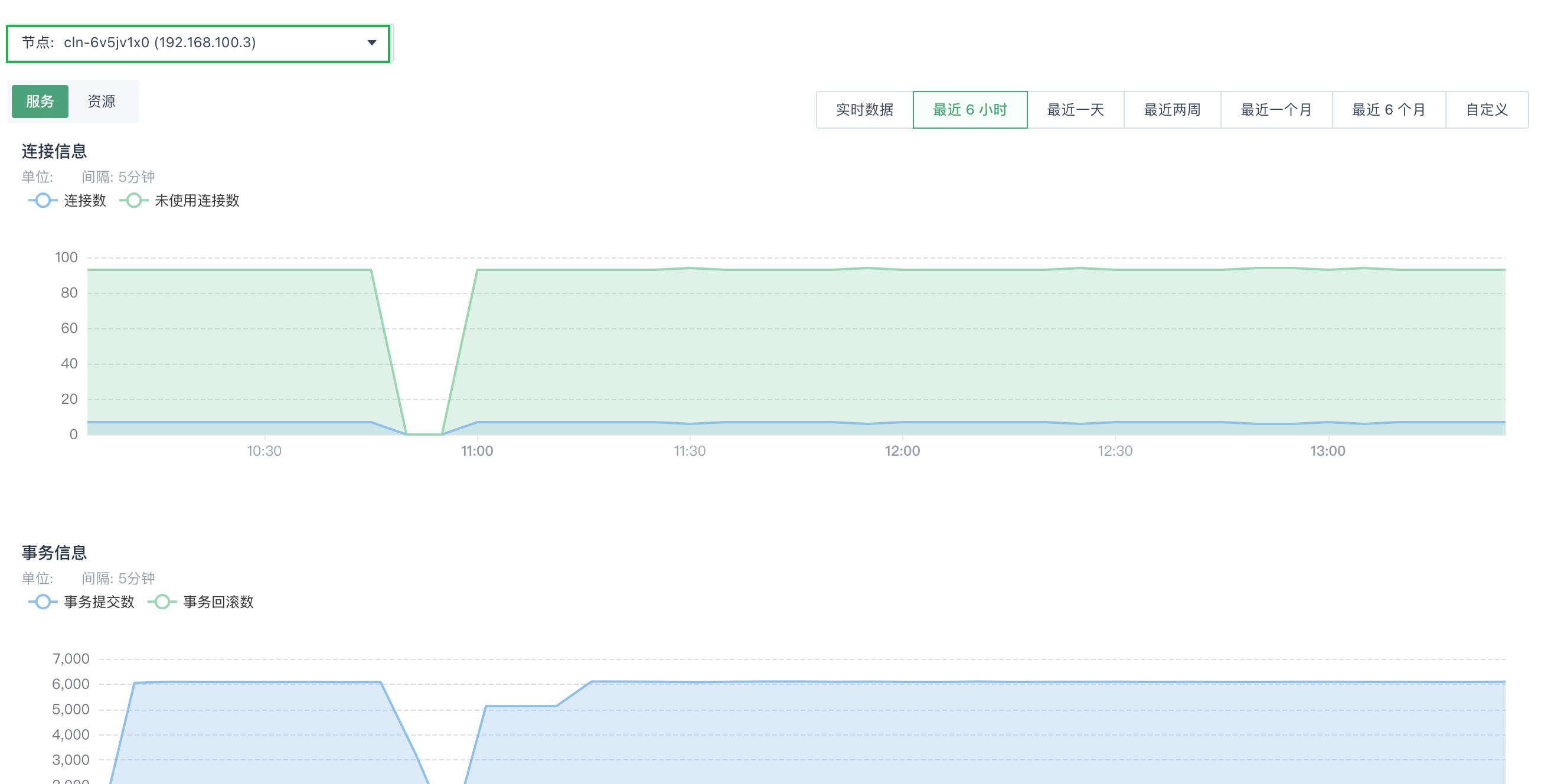Click the 连接信息 section heading
This screenshot has width=1541, height=784.
(x=54, y=151)
